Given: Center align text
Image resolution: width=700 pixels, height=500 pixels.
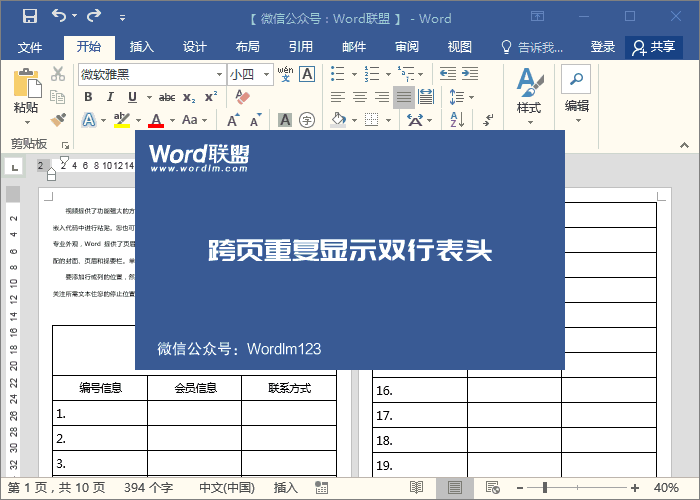Looking at the screenshot, I should [x=360, y=97].
